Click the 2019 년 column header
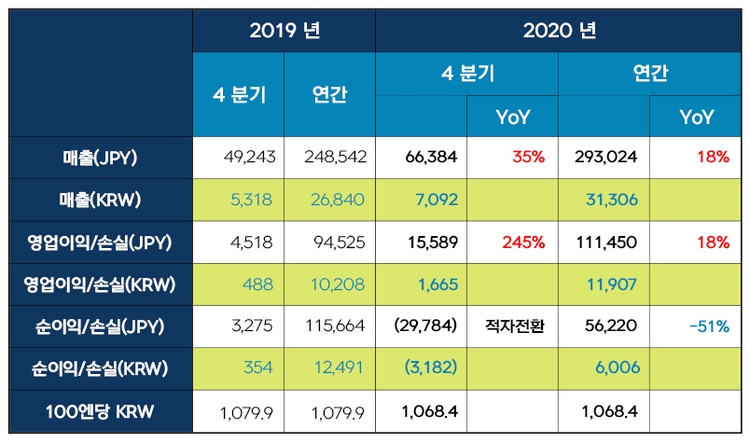 tap(284, 31)
